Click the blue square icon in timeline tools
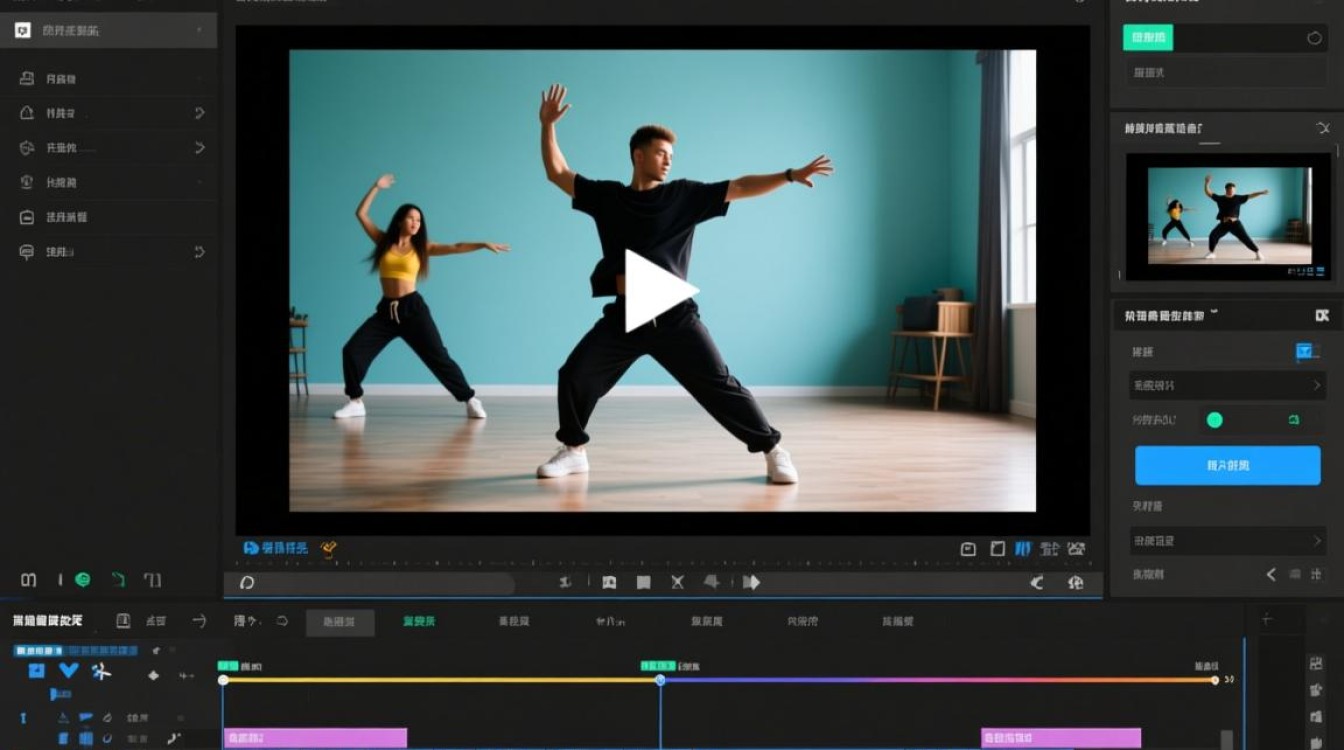 tap(36, 671)
